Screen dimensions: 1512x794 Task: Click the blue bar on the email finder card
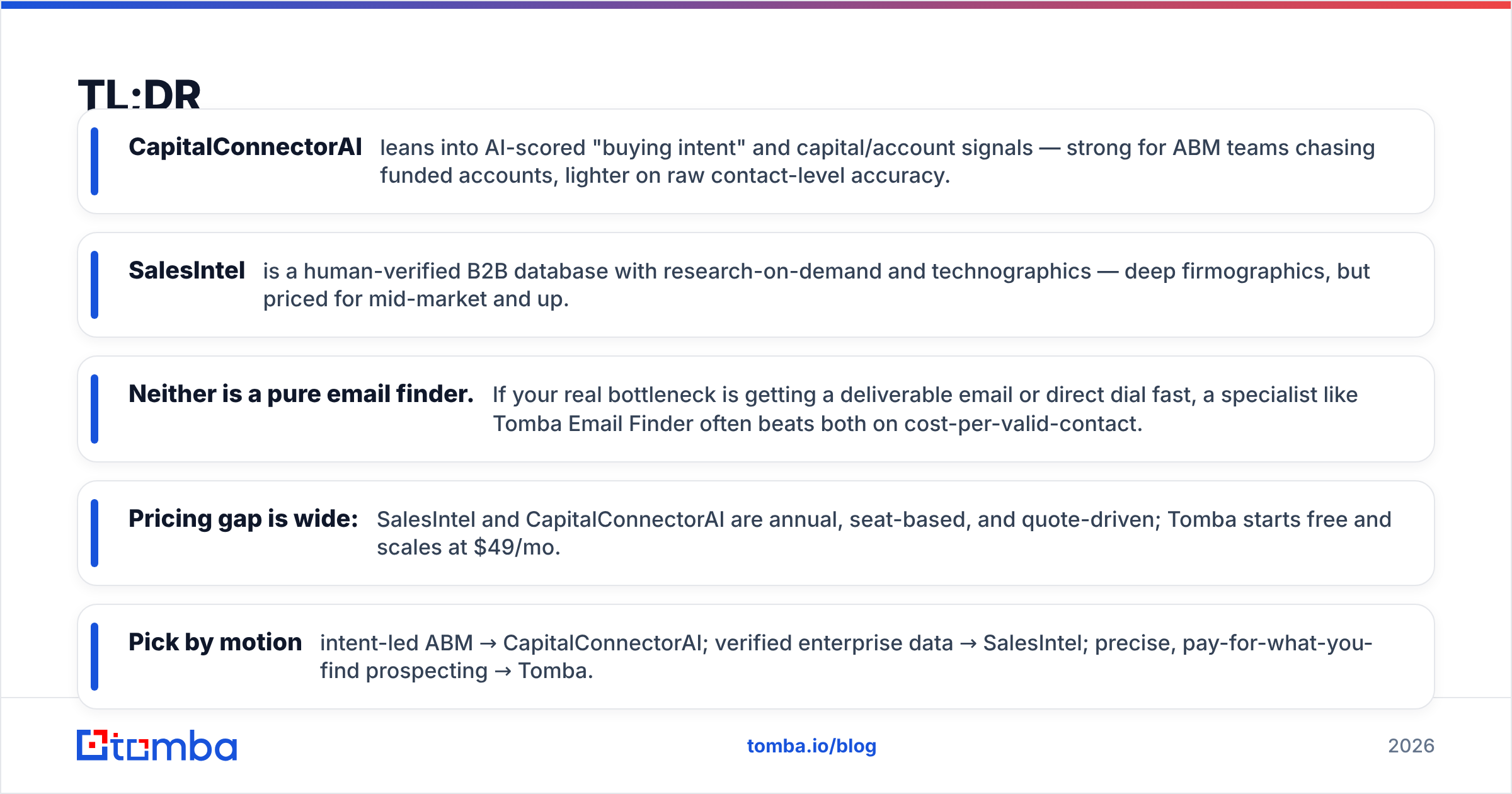(x=94, y=409)
